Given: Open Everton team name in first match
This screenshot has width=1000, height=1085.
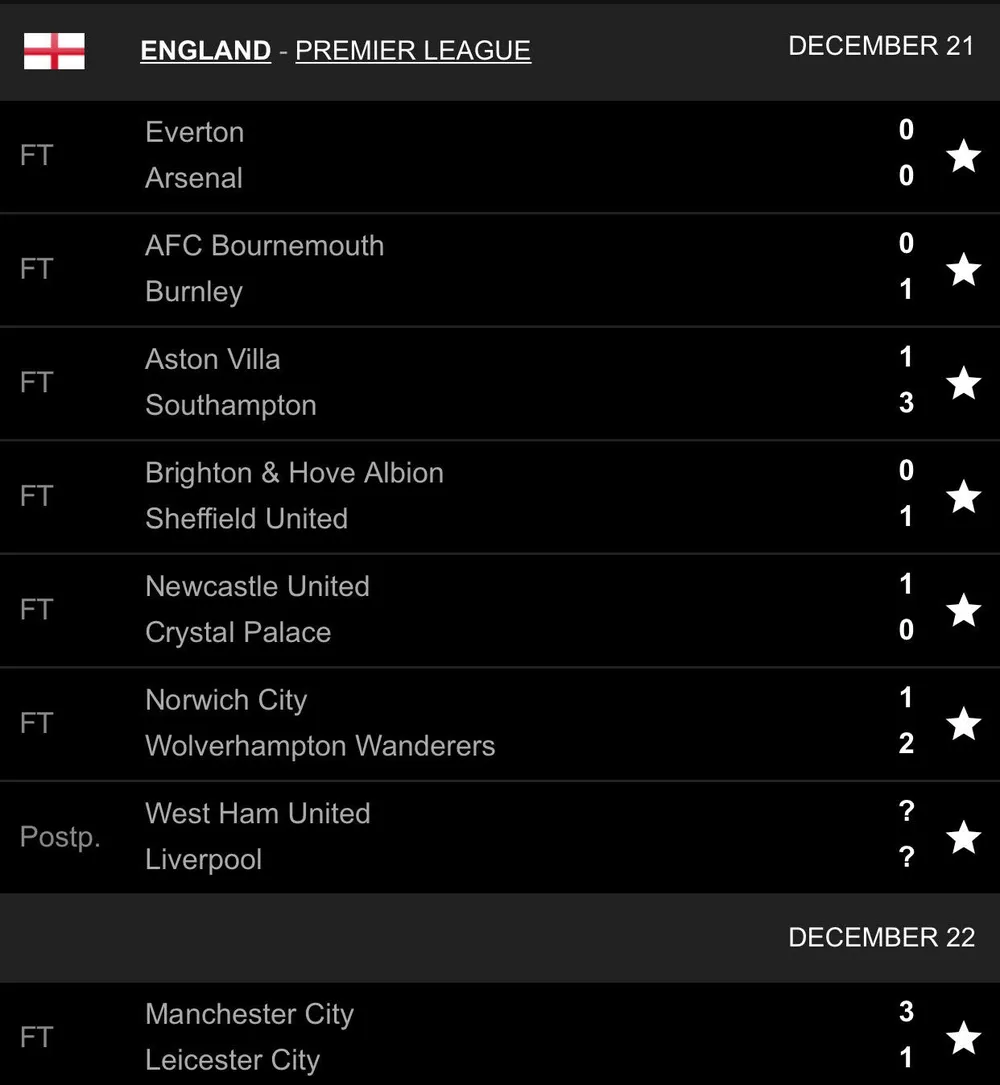Looking at the screenshot, I should 194,132.
